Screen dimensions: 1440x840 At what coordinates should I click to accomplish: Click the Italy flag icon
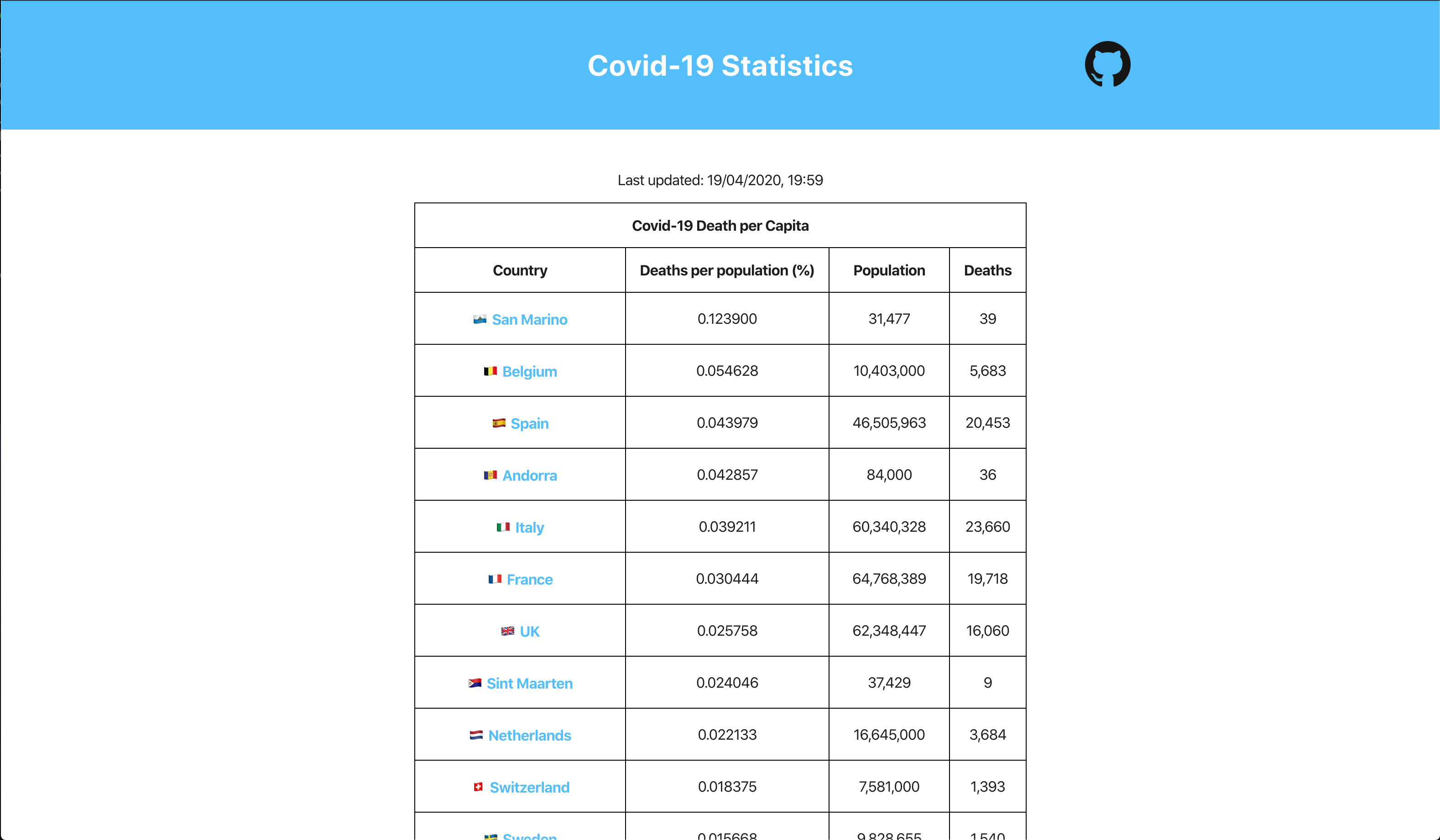click(x=502, y=527)
